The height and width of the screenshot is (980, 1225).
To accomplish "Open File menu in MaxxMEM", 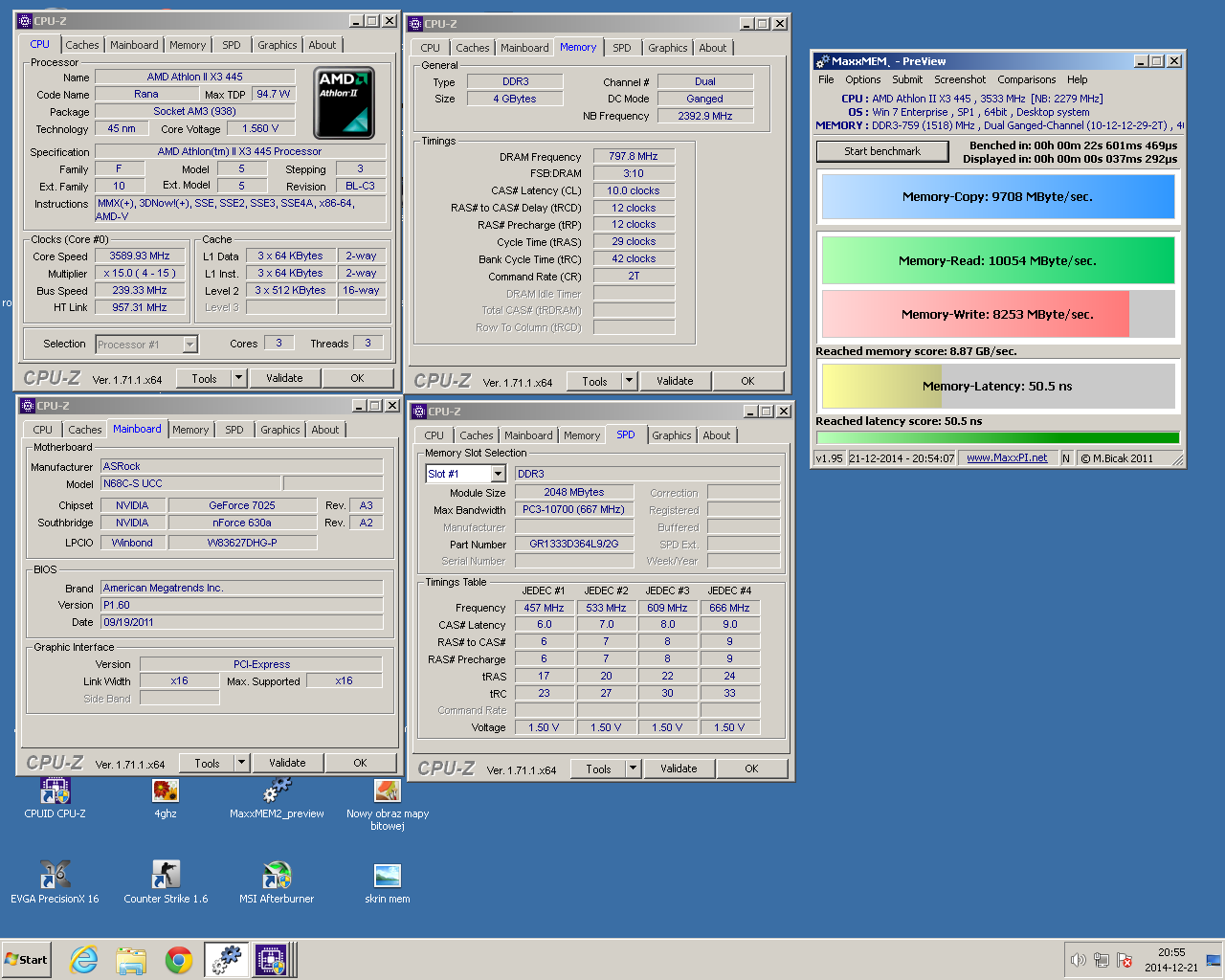I will (826, 79).
